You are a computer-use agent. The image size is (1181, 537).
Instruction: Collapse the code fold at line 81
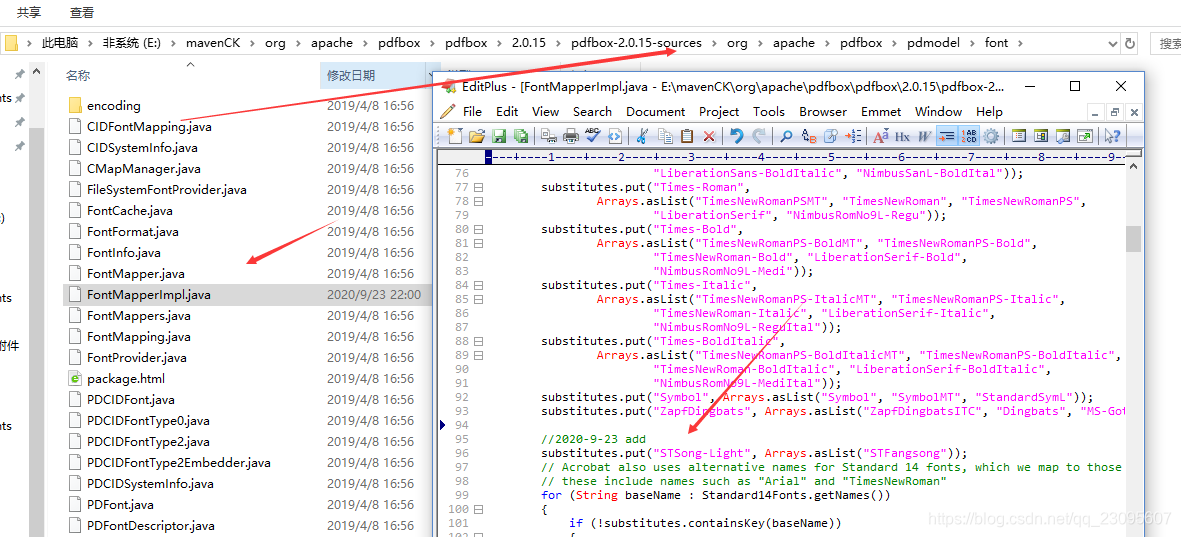[x=478, y=243]
